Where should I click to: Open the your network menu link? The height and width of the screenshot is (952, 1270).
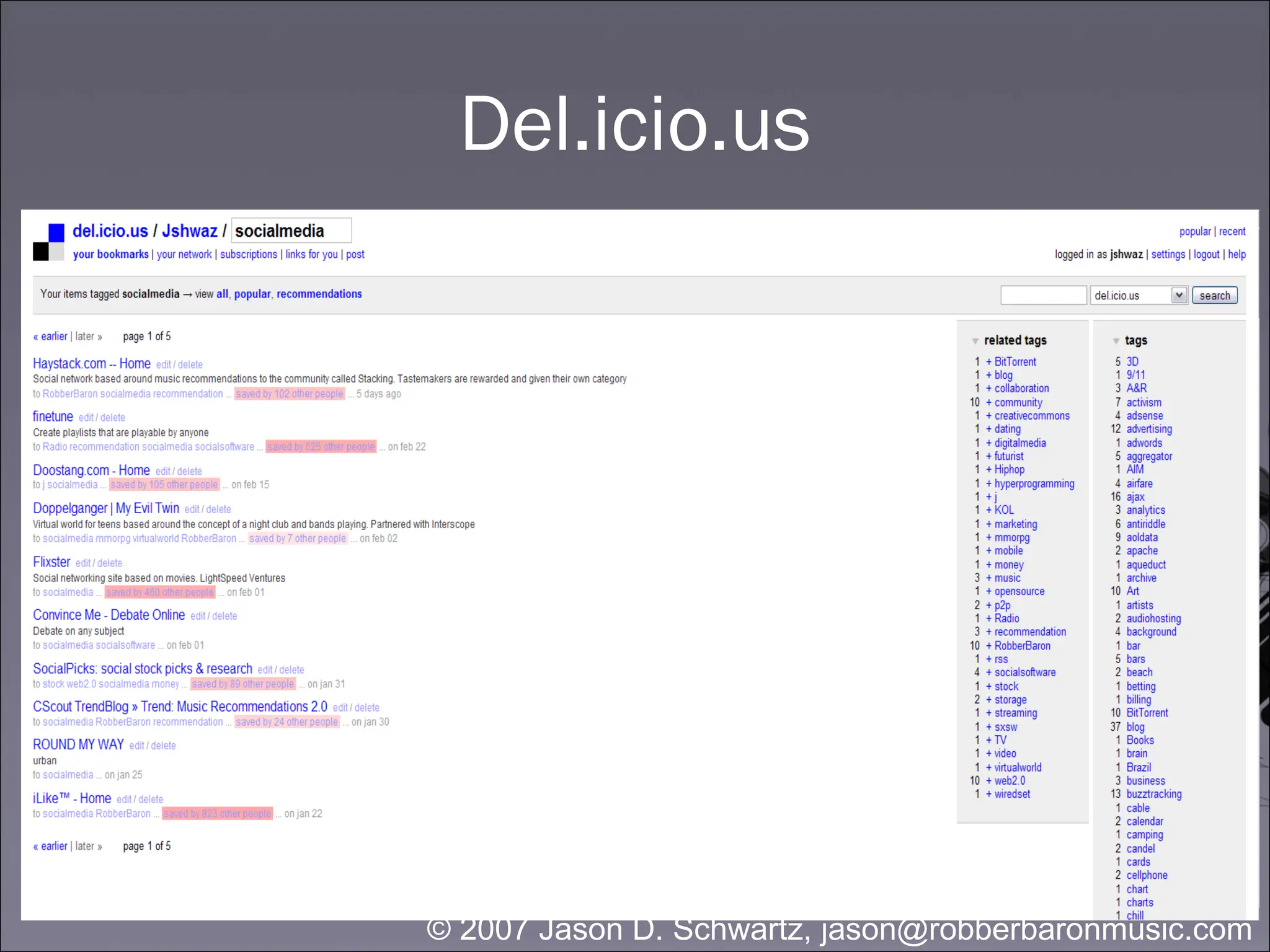184,254
